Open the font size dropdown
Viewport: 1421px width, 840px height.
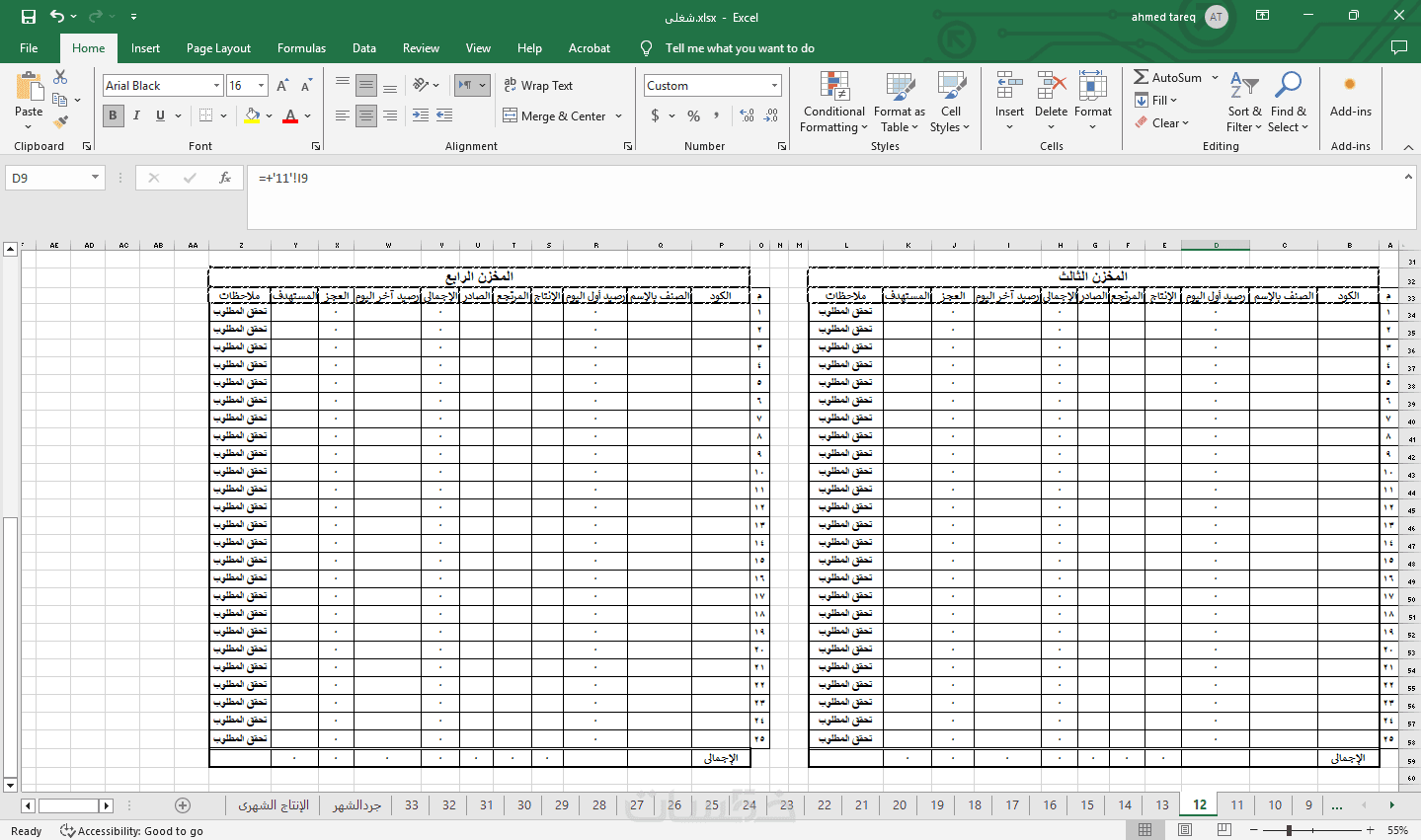coord(261,86)
